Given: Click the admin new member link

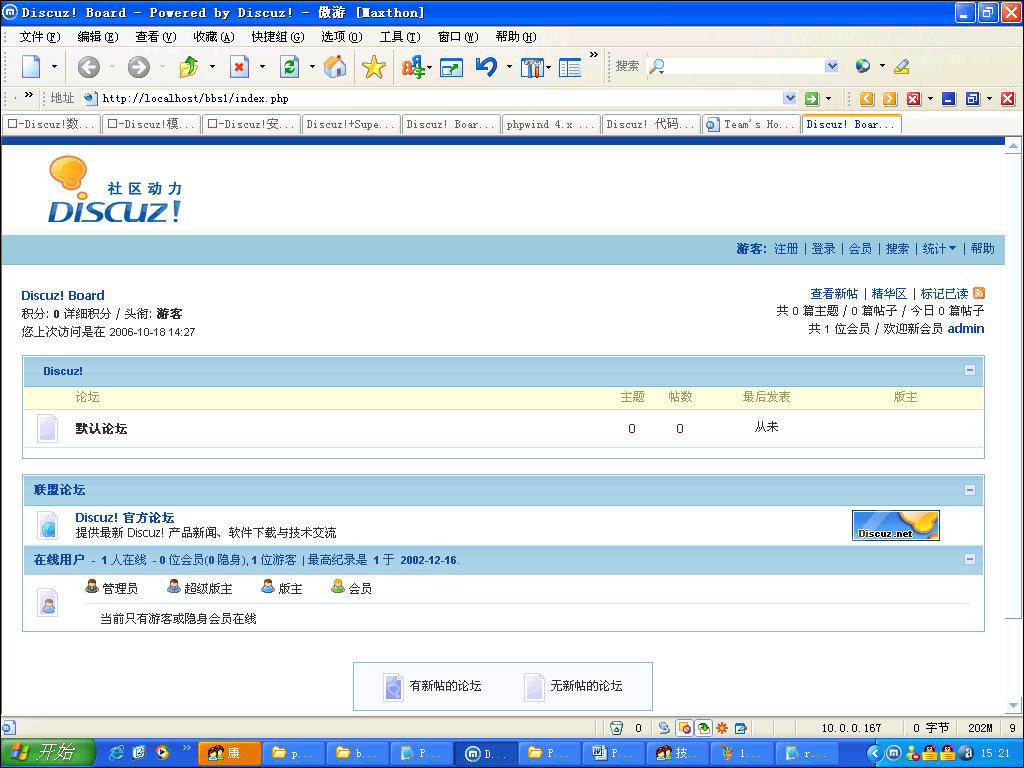Looking at the screenshot, I should pos(966,328).
